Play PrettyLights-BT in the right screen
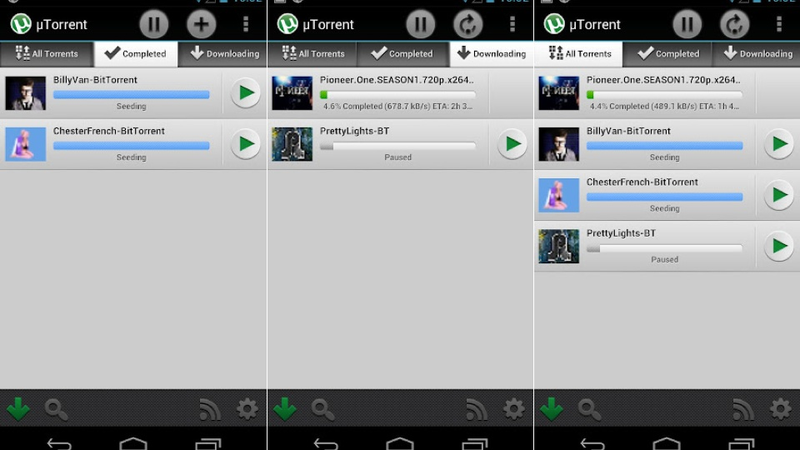The height and width of the screenshot is (450, 800). [x=779, y=246]
